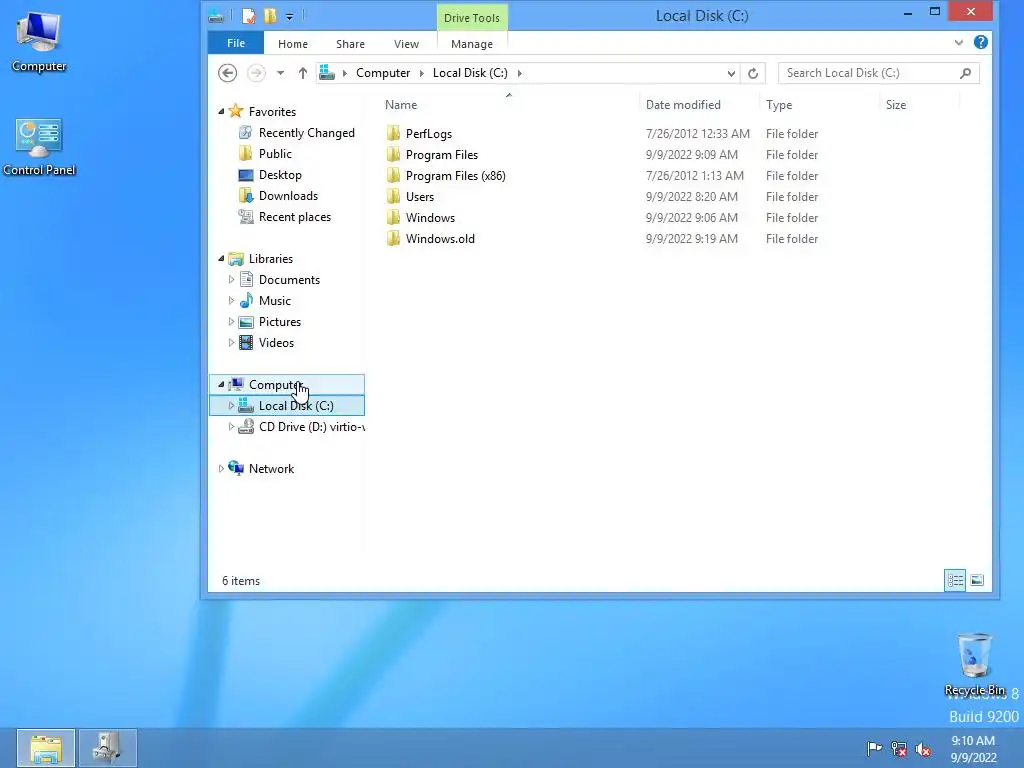Open address bar history dropdown

coord(731,73)
